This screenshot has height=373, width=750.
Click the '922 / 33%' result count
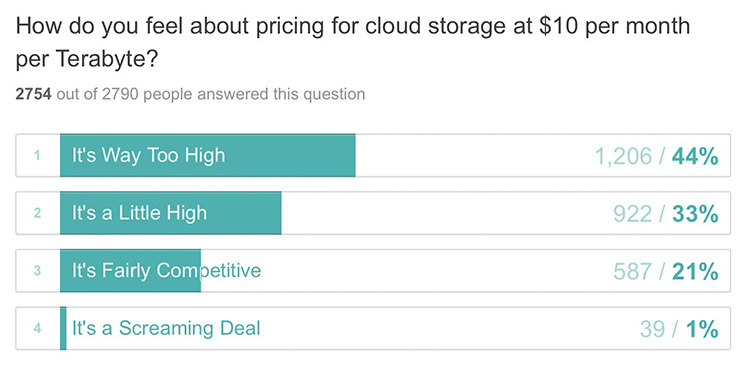point(665,214)
